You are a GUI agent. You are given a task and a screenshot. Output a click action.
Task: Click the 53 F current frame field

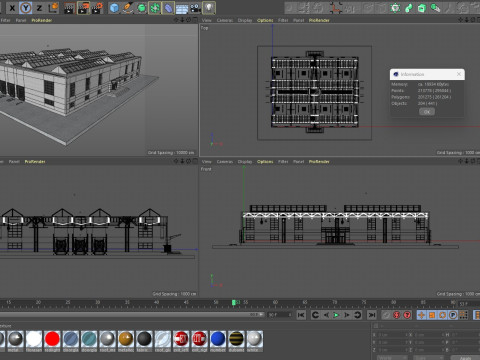pyautogui.click(x=468, y=304)
